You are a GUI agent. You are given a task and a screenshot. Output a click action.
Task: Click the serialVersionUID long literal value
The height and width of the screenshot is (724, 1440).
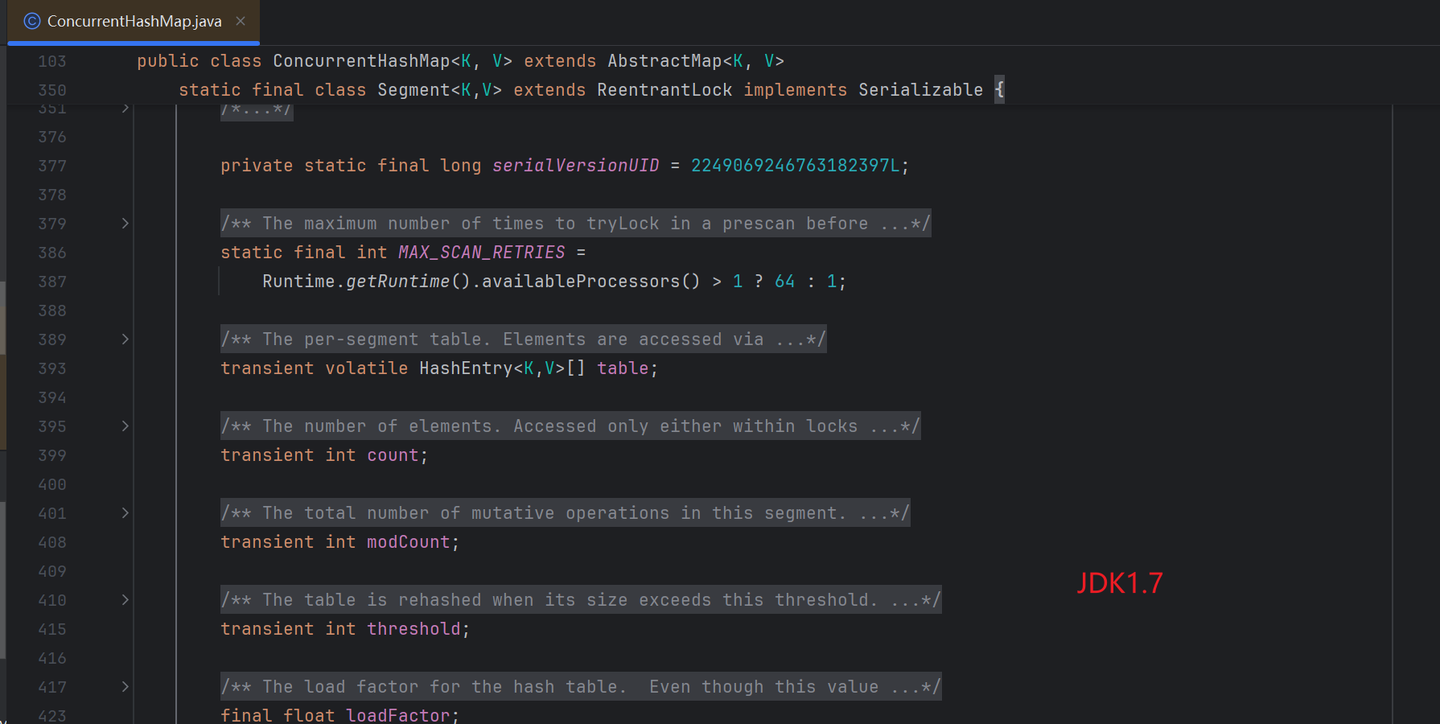[x=796, y=165]
